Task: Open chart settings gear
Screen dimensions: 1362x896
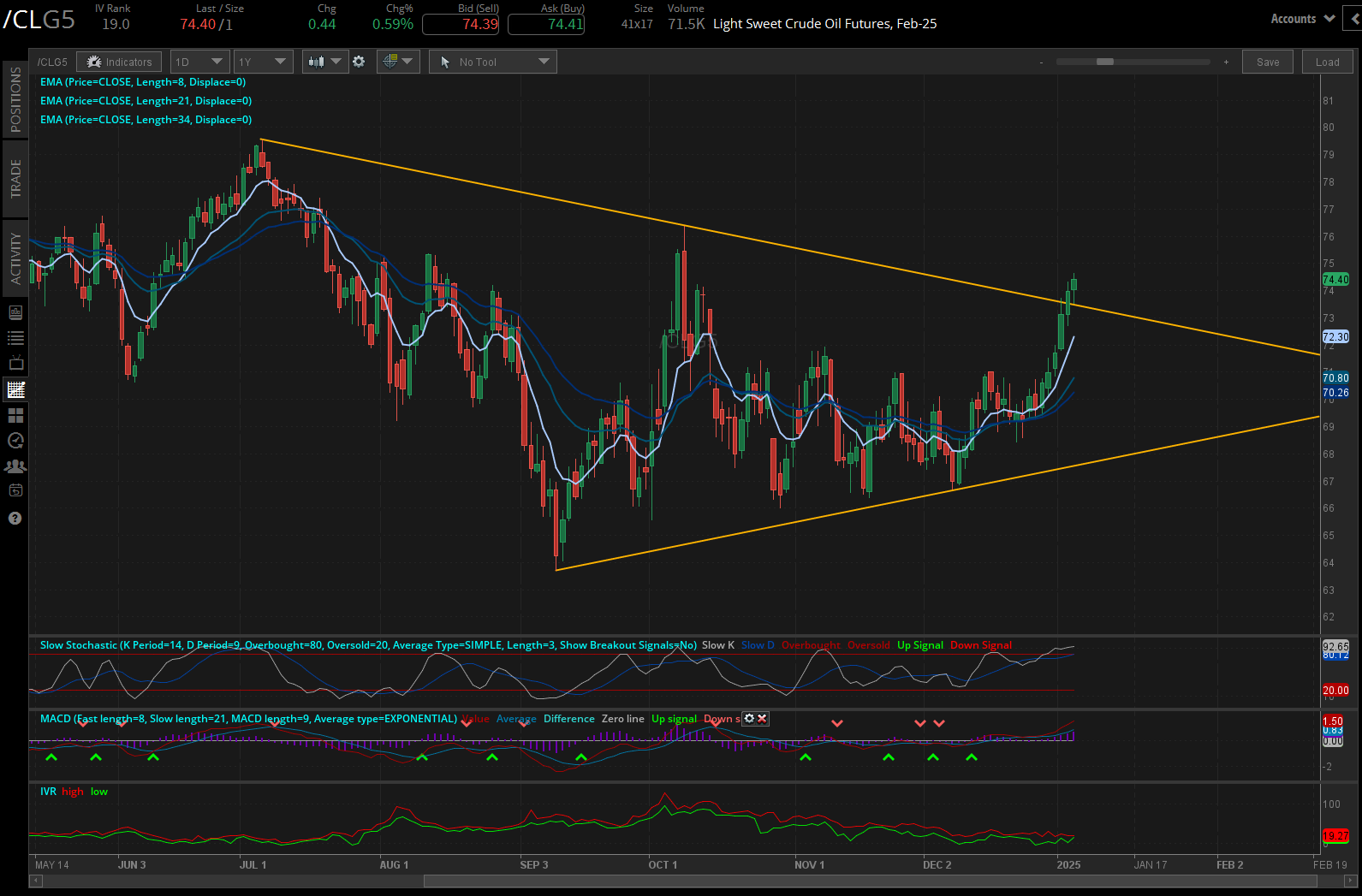Action: click(359, 62)
